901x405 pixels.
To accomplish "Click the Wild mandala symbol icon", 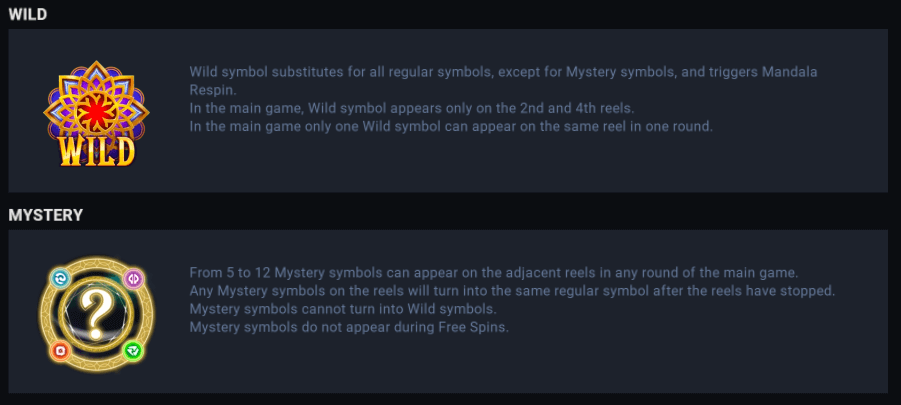I will (x=96, y=113).
